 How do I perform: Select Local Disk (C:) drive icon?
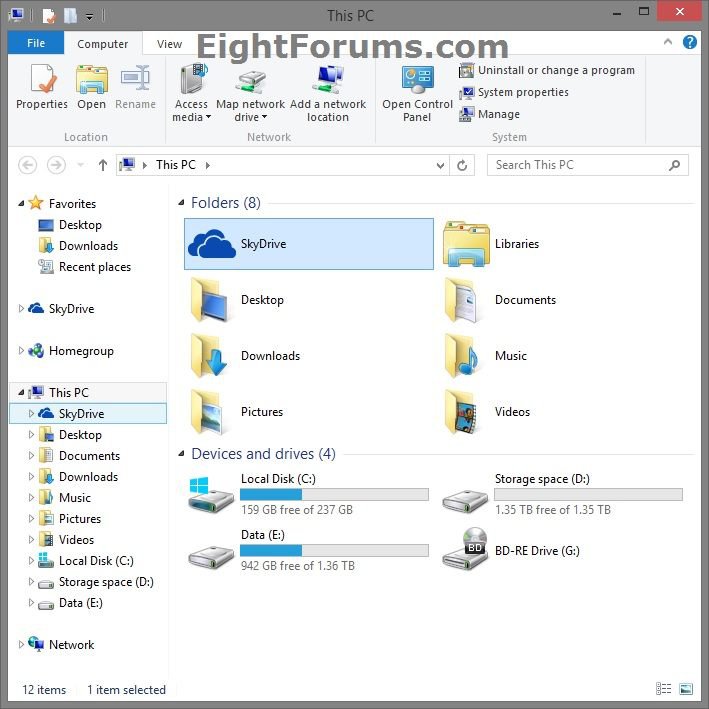(211, 494)
